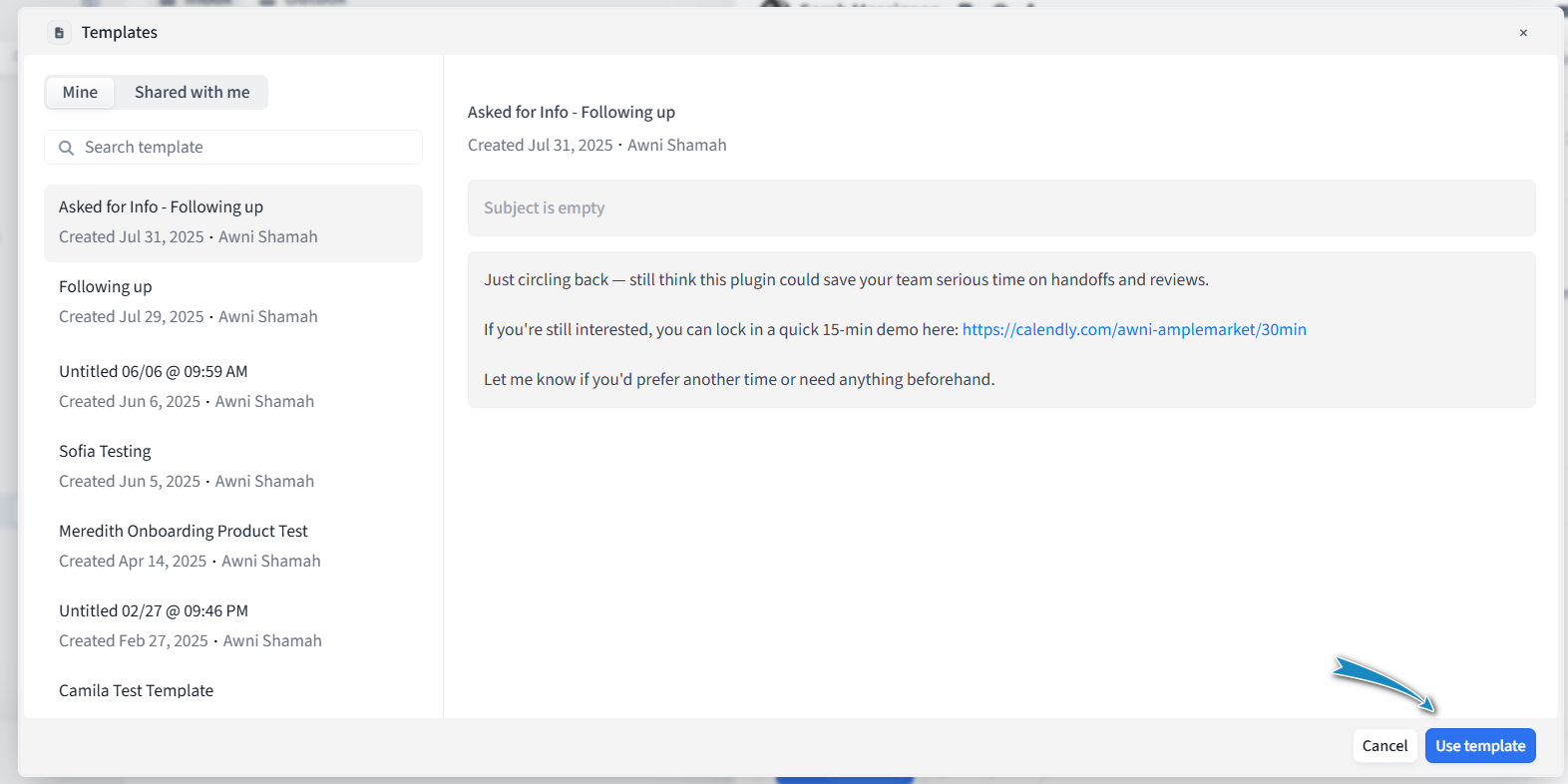Image resolution: width=1568 pixels, height=784 pixels.
Task: Click the preview title Asked for Info - Following up
Action: [572, 113]
